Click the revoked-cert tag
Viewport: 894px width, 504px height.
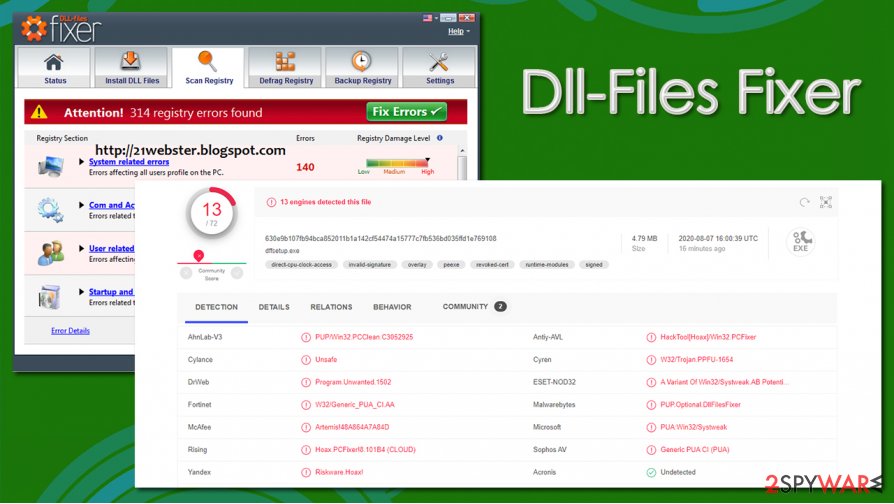[x=493, y=265]
